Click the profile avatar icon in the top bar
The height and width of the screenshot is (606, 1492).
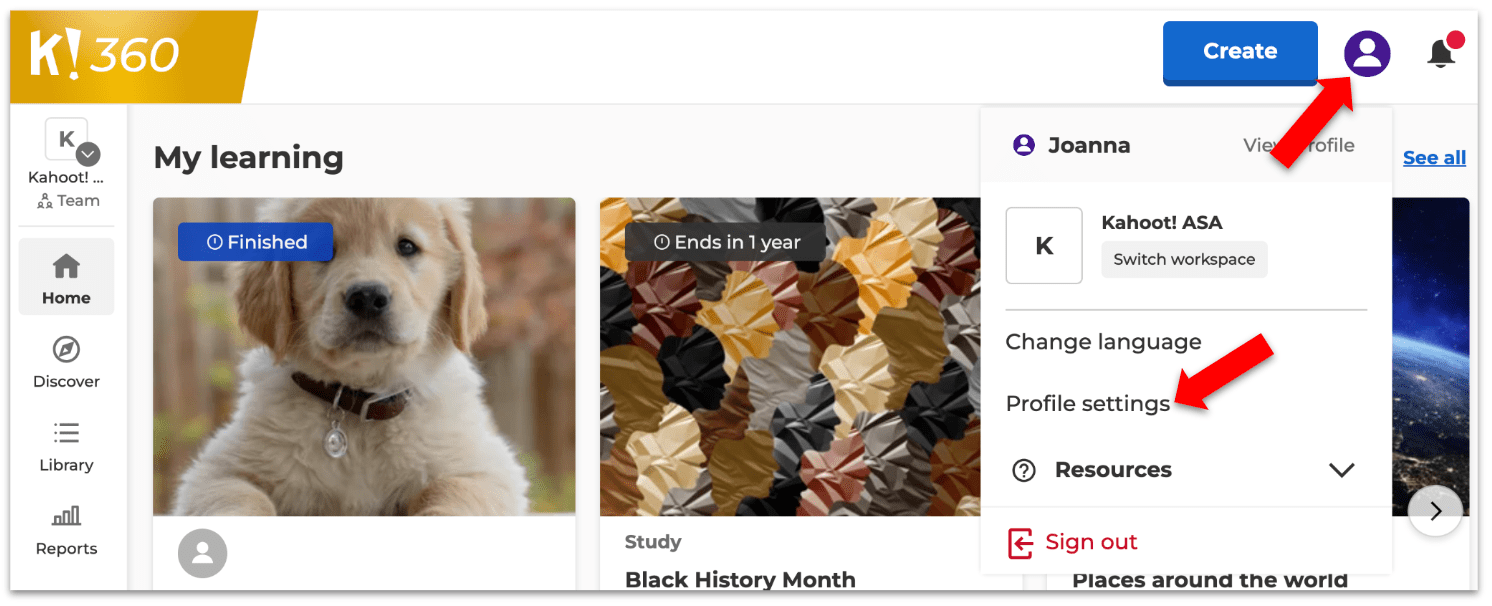tap(1367, 53)
